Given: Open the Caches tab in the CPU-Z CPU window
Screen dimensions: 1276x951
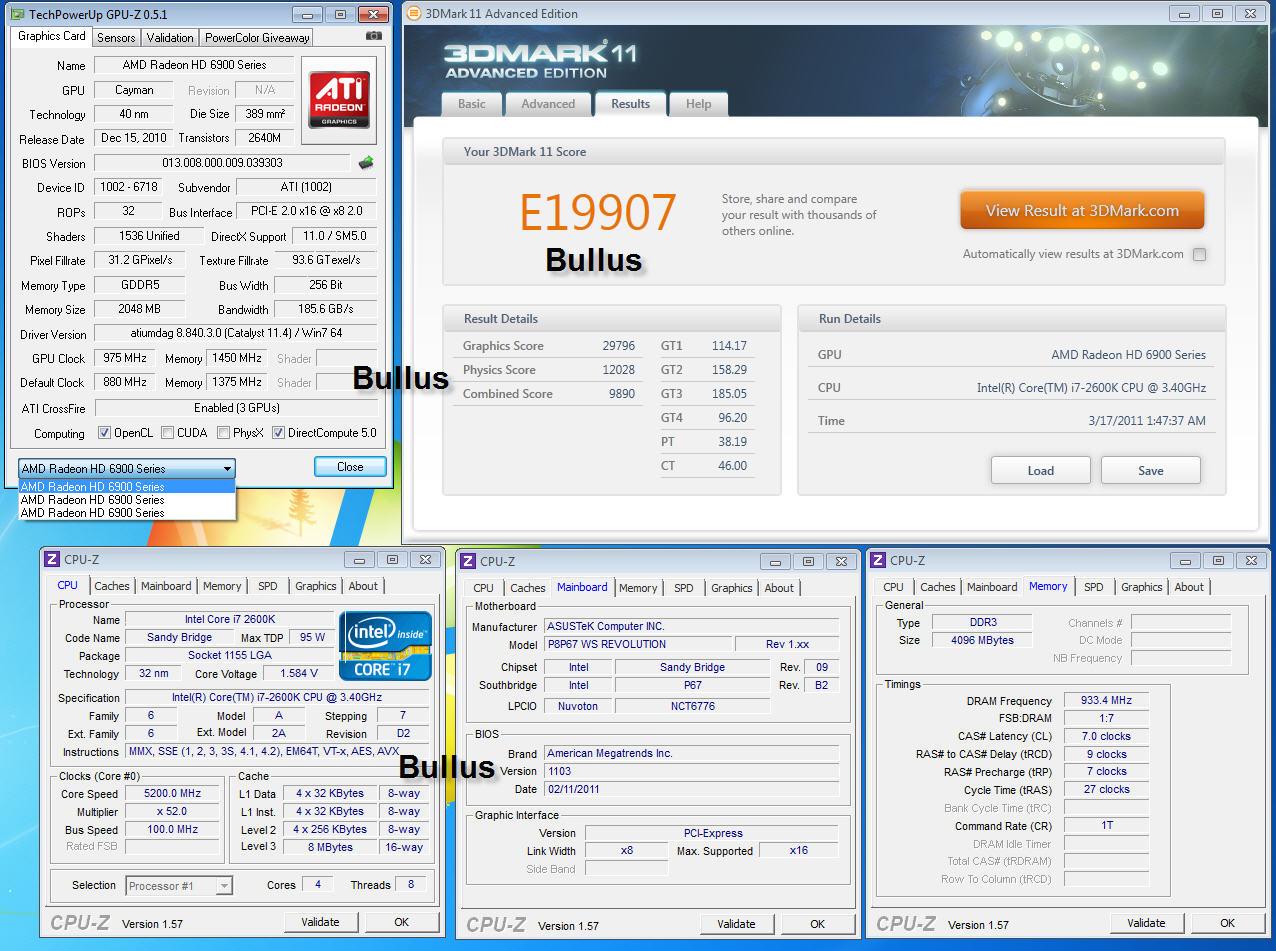Looking at the screenshot, I should tap(112, 586).
